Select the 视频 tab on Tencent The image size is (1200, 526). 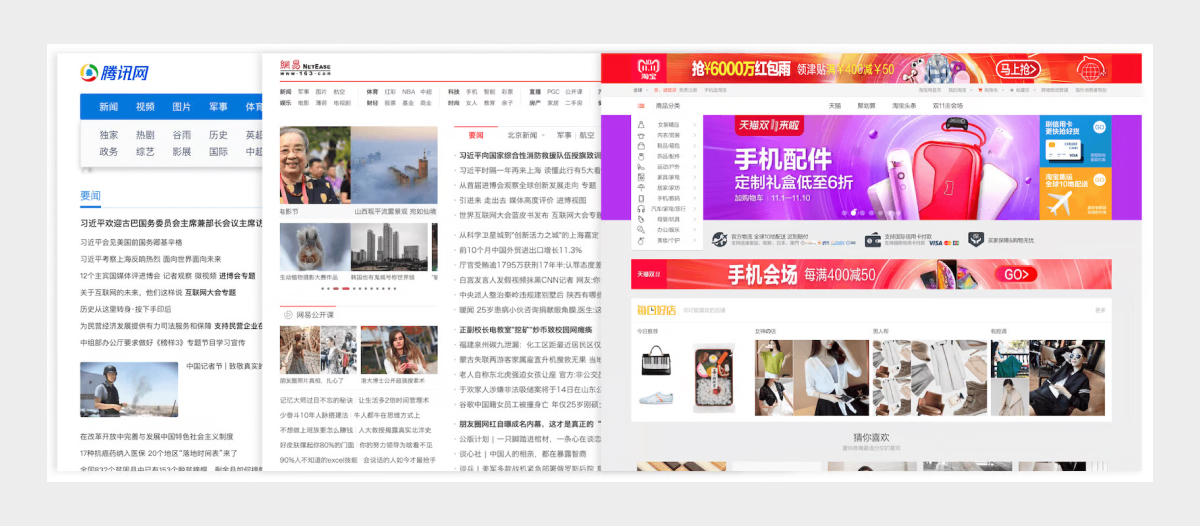tap(145, 107)
